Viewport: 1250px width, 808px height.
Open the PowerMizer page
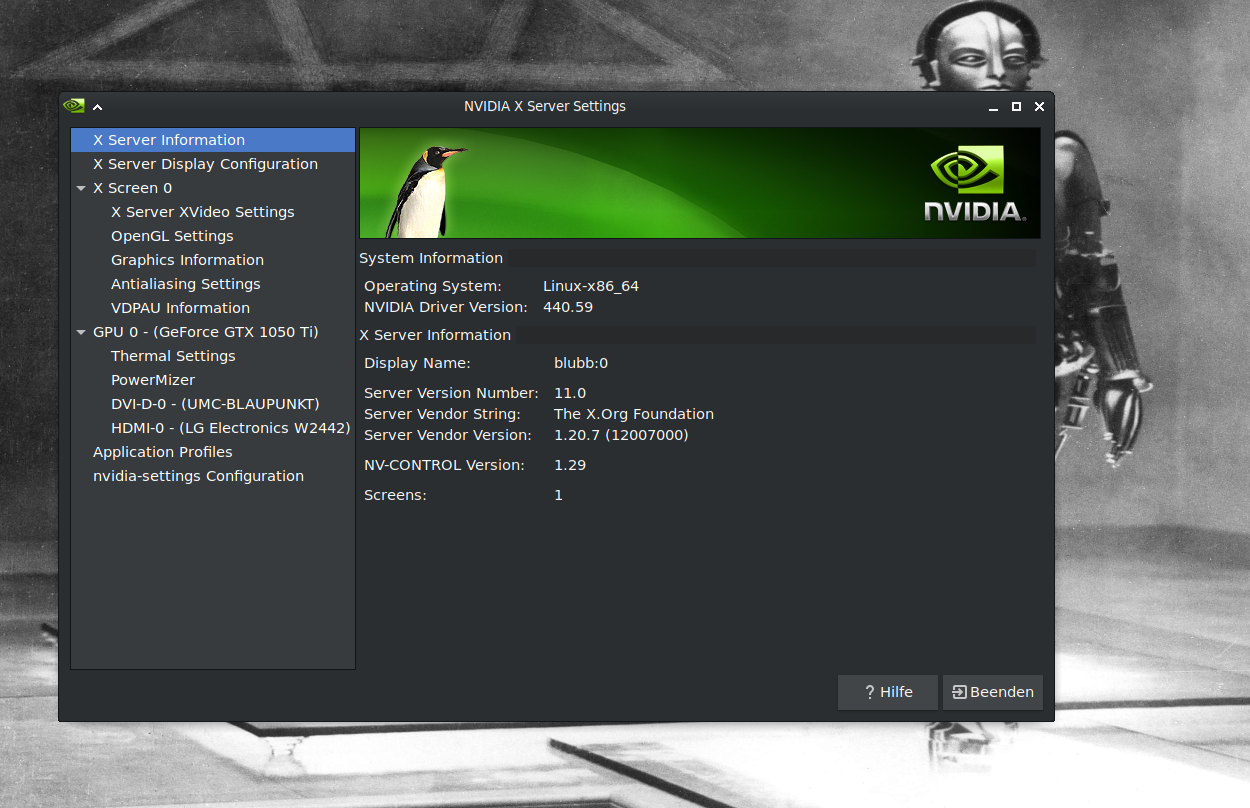[x=153, y=380]
